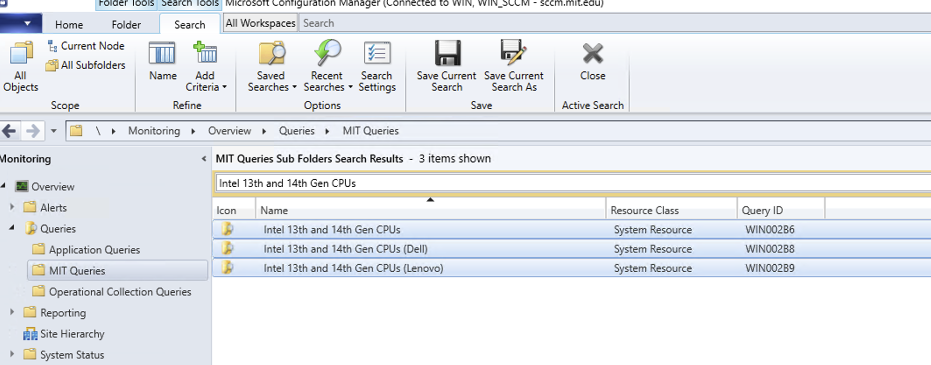
Task: Expand the Reporting tree node
Action: point(13,313)
